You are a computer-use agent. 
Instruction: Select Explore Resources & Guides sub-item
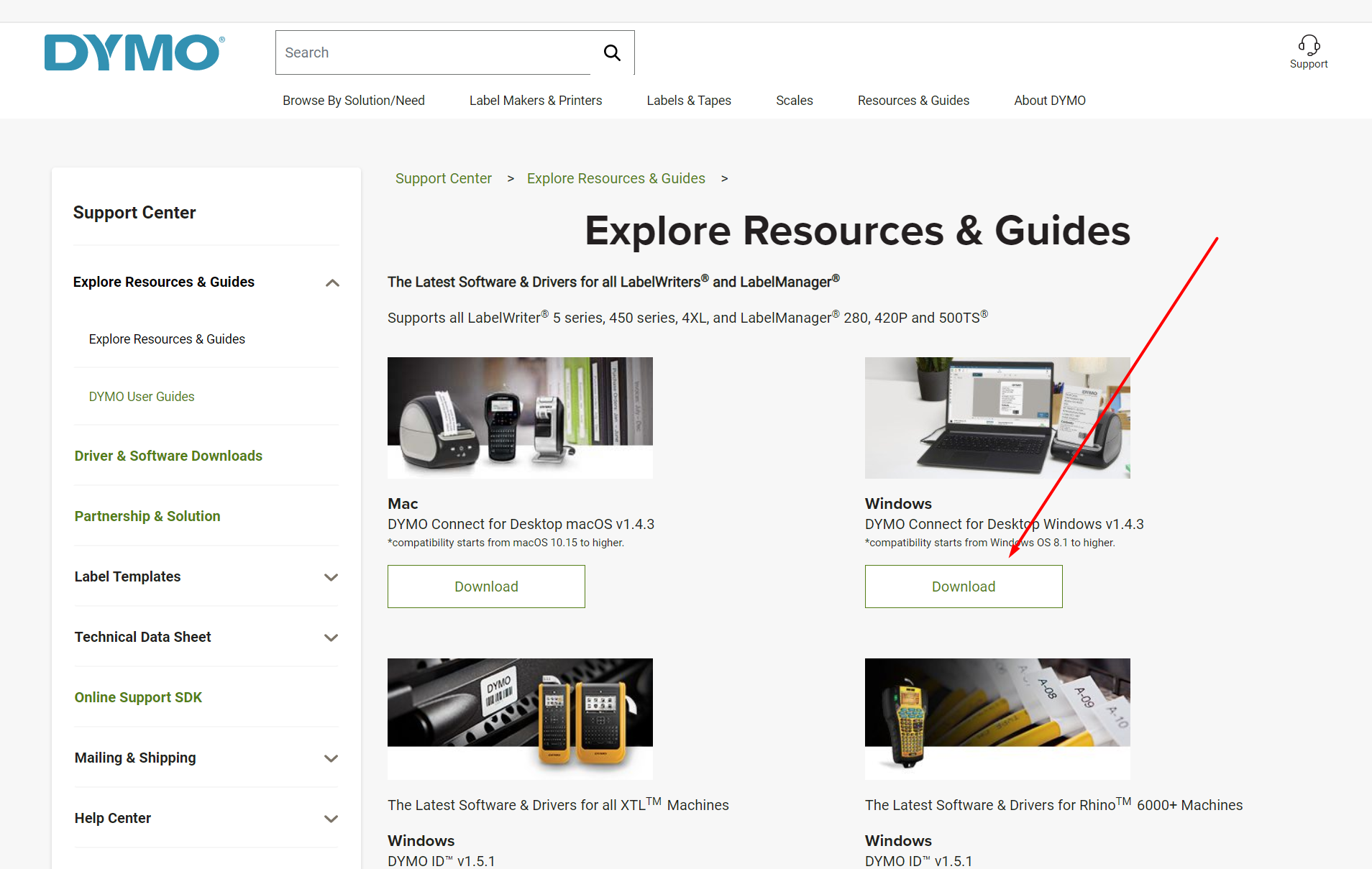tap(167, 339)
